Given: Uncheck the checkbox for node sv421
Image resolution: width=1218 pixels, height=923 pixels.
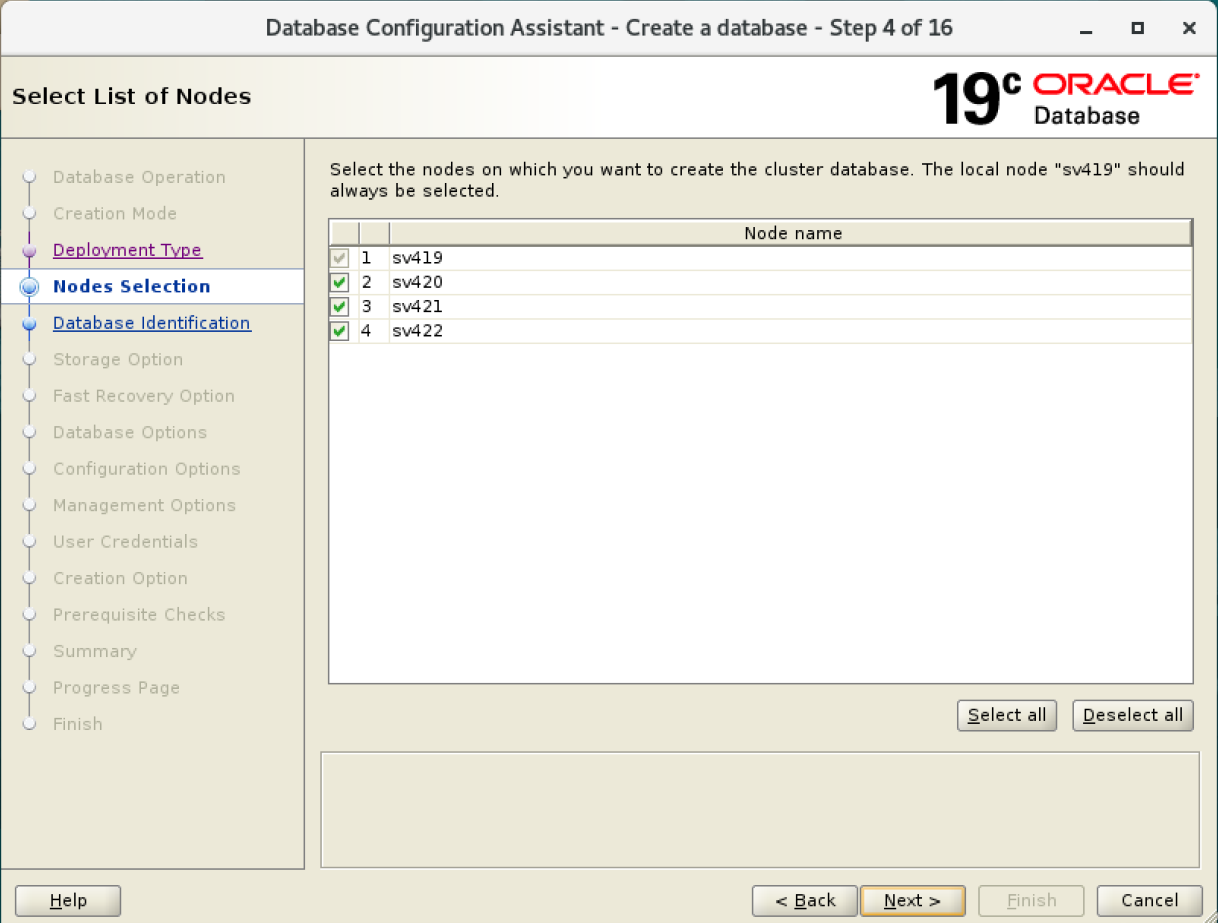Looking at the screenshot, I should pyautogui.click(x=340, y=306).
